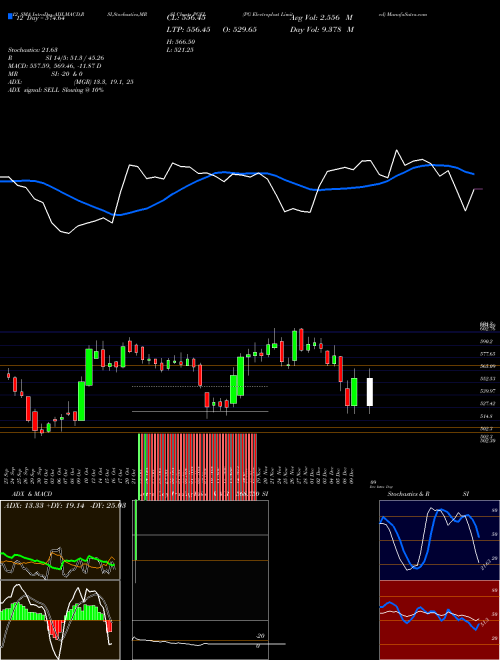Select the H: 566.59 high value
Image resolution: width=500 pixels, height=660 pixels.
click(x=181, y=42)
